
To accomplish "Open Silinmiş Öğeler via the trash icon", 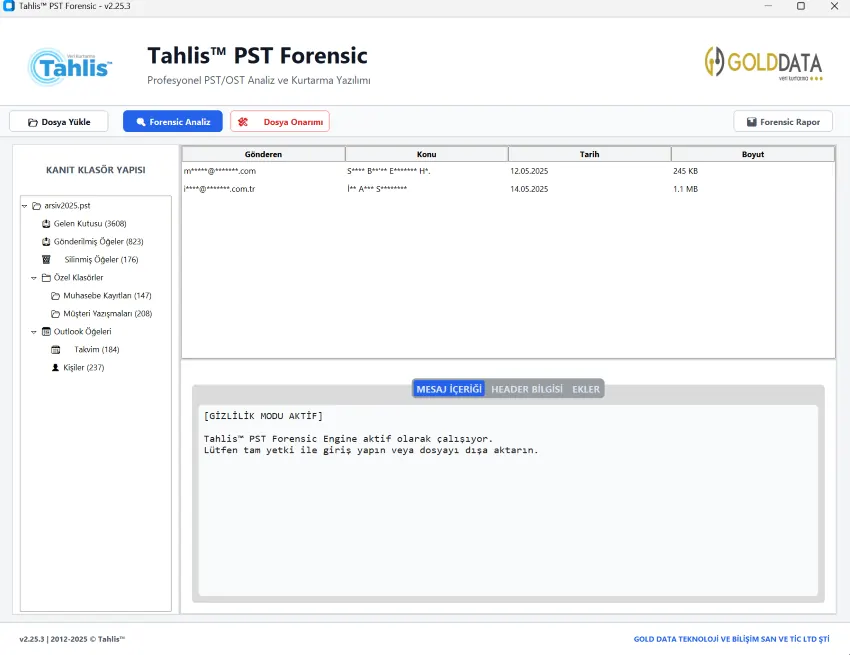I will point(46,259).
